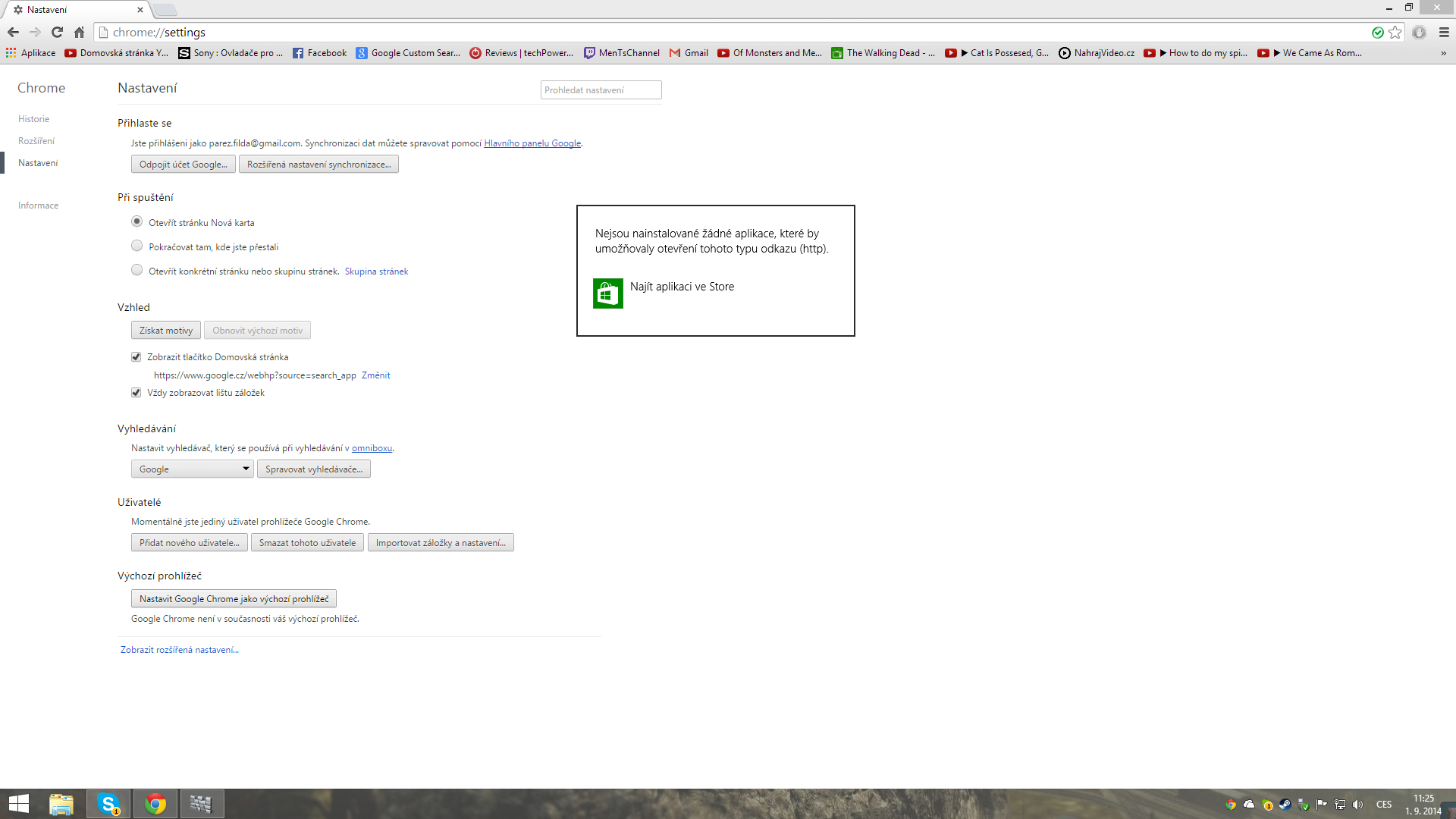This screenshot has width=1456, height=819.
Task: Select 'Otevřít konkrétní stránku' radio option
Action: coord(136,270)
